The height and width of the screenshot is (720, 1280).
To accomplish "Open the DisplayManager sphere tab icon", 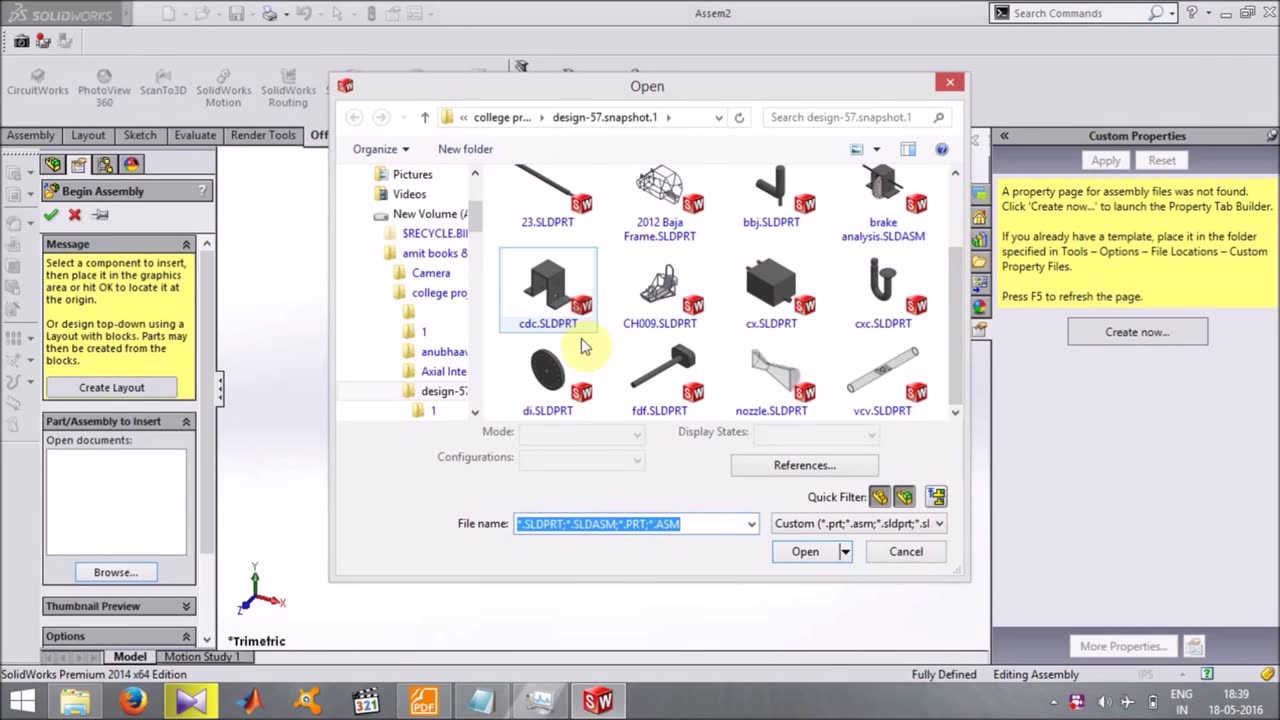I will pyautogui.click(x=131, y=164).
